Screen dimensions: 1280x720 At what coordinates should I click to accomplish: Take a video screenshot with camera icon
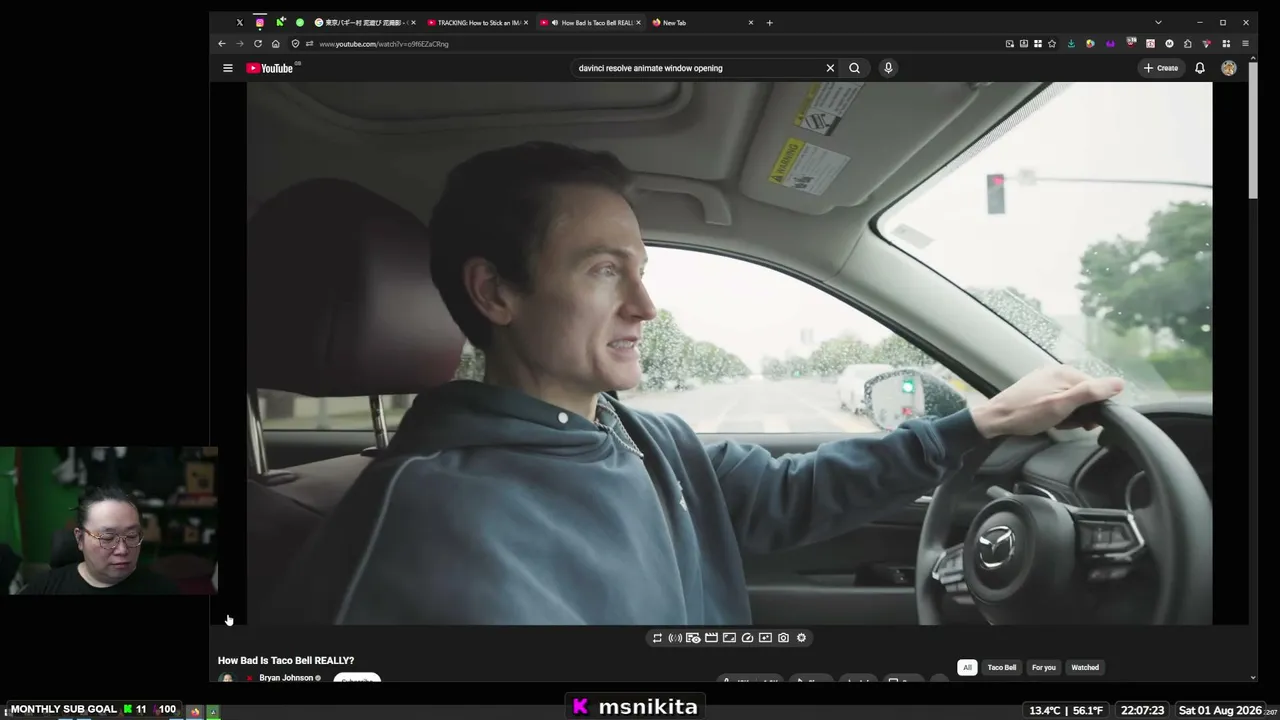point(783,638)
